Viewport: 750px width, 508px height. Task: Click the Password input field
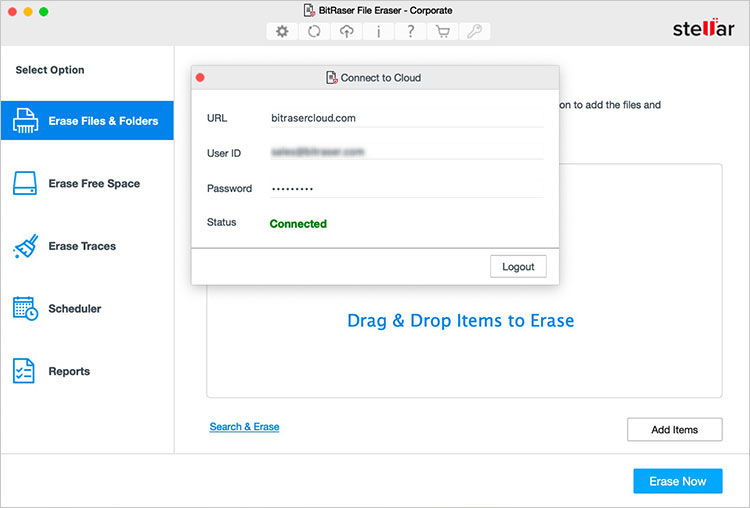[407, 188]
